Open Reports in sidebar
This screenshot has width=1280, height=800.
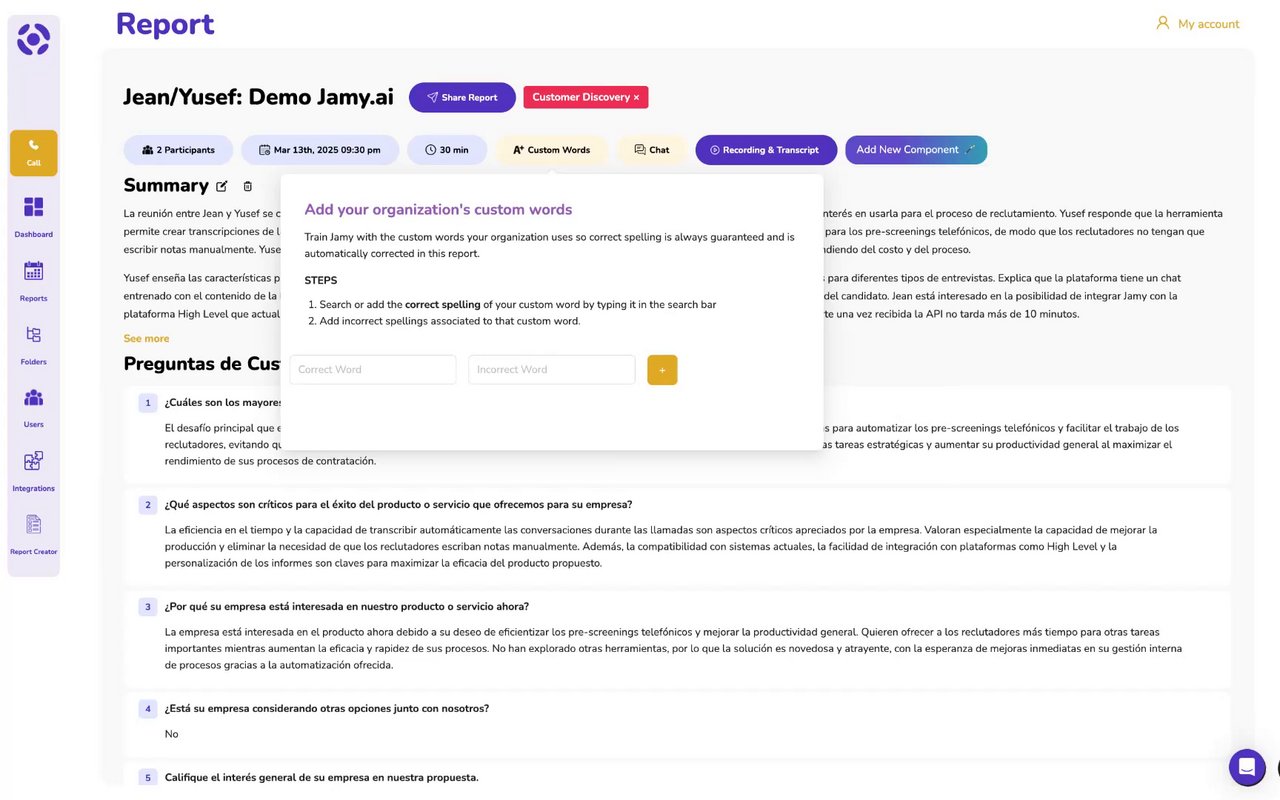click(34, 281)
